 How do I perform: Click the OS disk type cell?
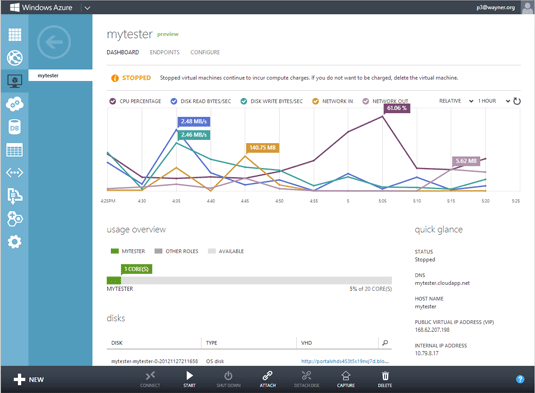point(215,361)
